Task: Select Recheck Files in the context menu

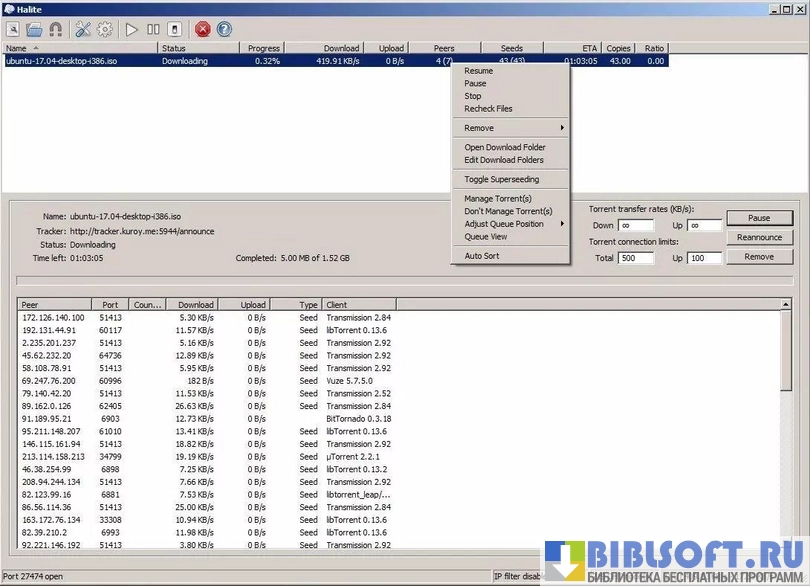Action: 488,109
